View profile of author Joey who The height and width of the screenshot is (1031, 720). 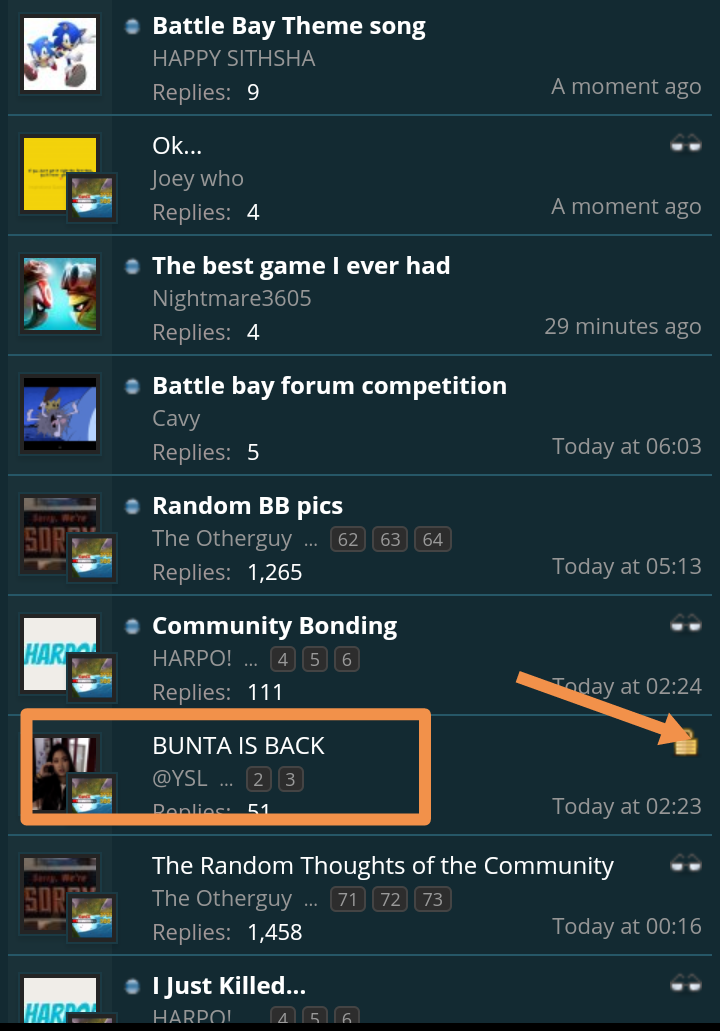tap(197, 178)
